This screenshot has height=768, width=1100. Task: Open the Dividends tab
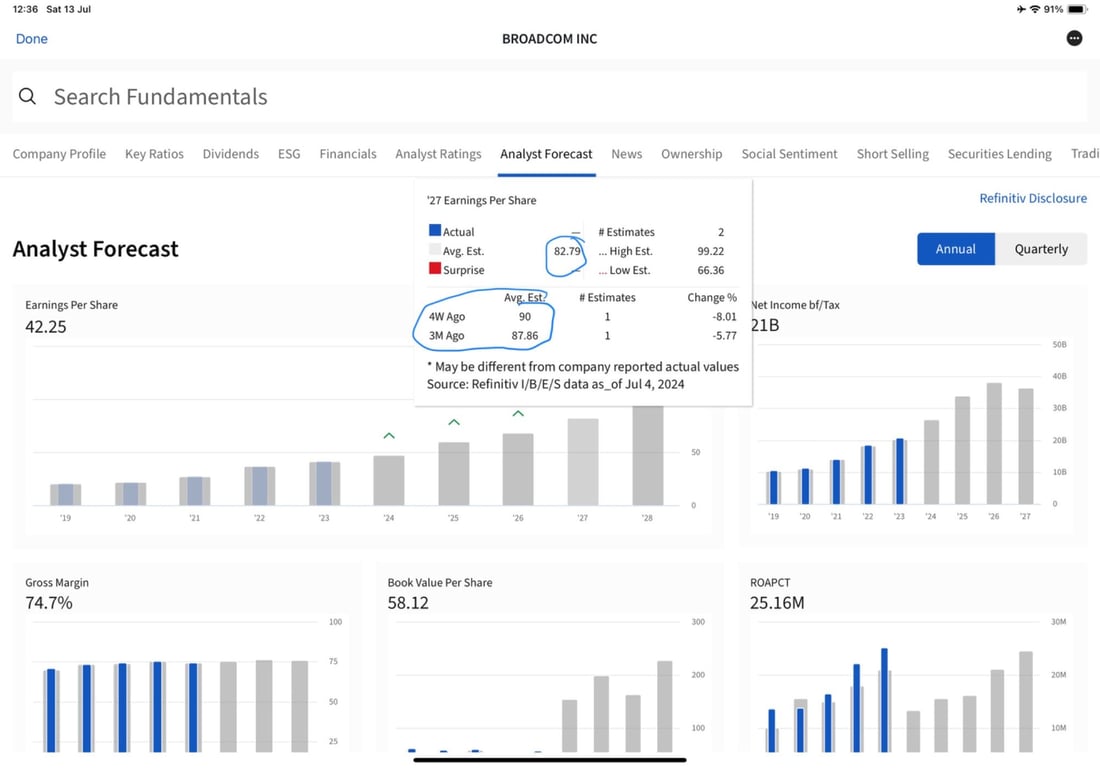coord(231,154)
